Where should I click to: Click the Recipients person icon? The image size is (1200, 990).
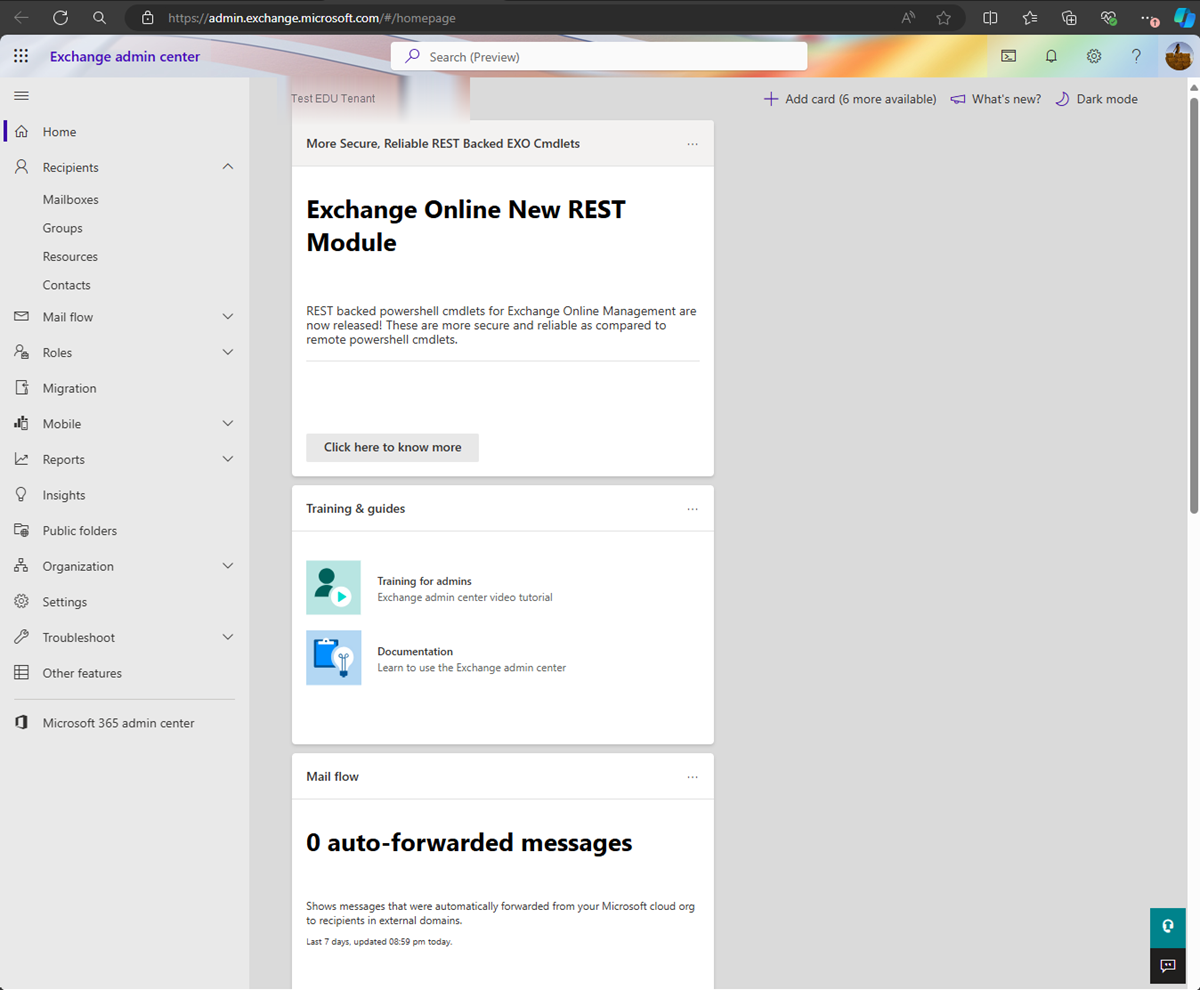[21, 167]
